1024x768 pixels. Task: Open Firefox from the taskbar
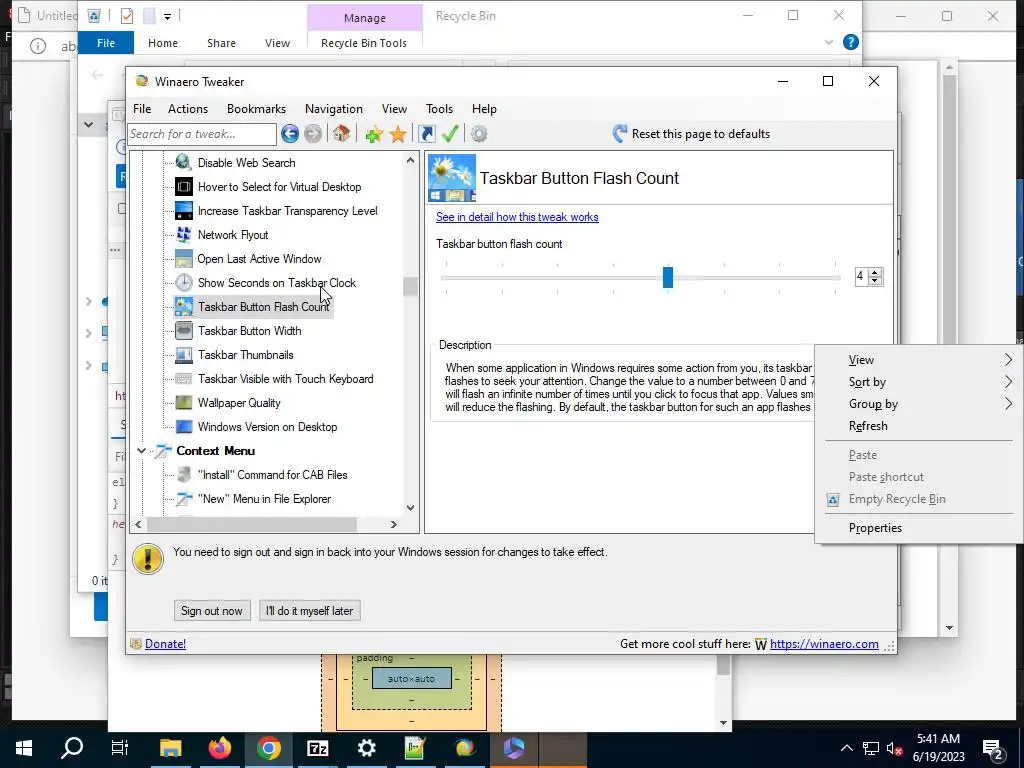pyautogui.click(x=219, y=748)
